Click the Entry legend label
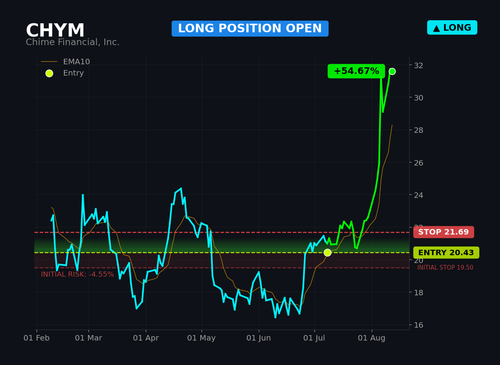The image size is (500, 365). [73, 73]
